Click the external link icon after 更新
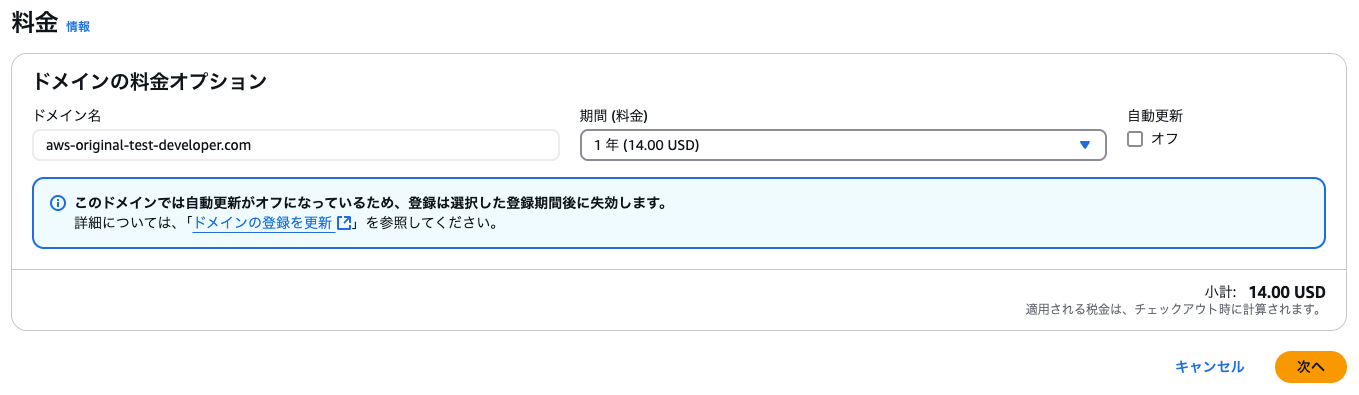 click(x=344, y=223)
